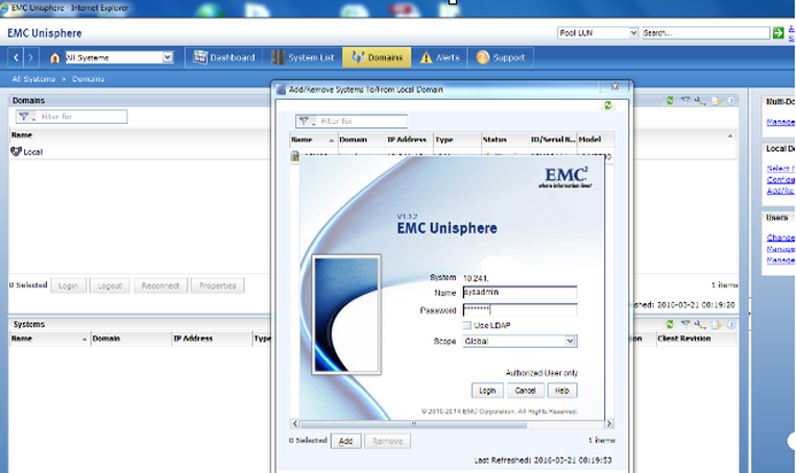796x473 pixels.
Task: Open the Domains panel help icon
Action: click(x=731, y=100)
